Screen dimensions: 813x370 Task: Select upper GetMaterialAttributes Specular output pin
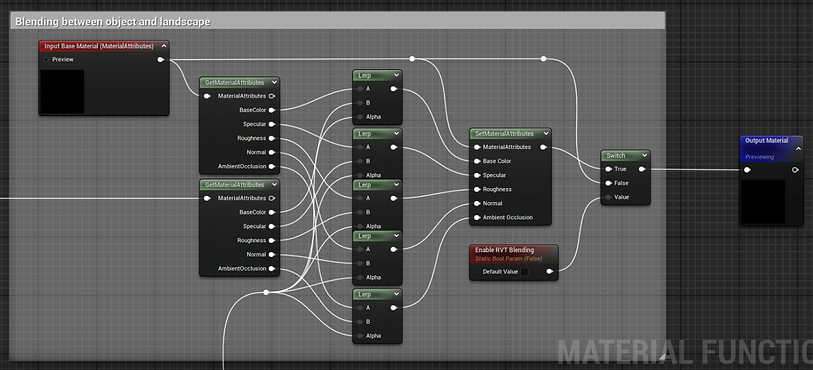[x=272, y=124]
